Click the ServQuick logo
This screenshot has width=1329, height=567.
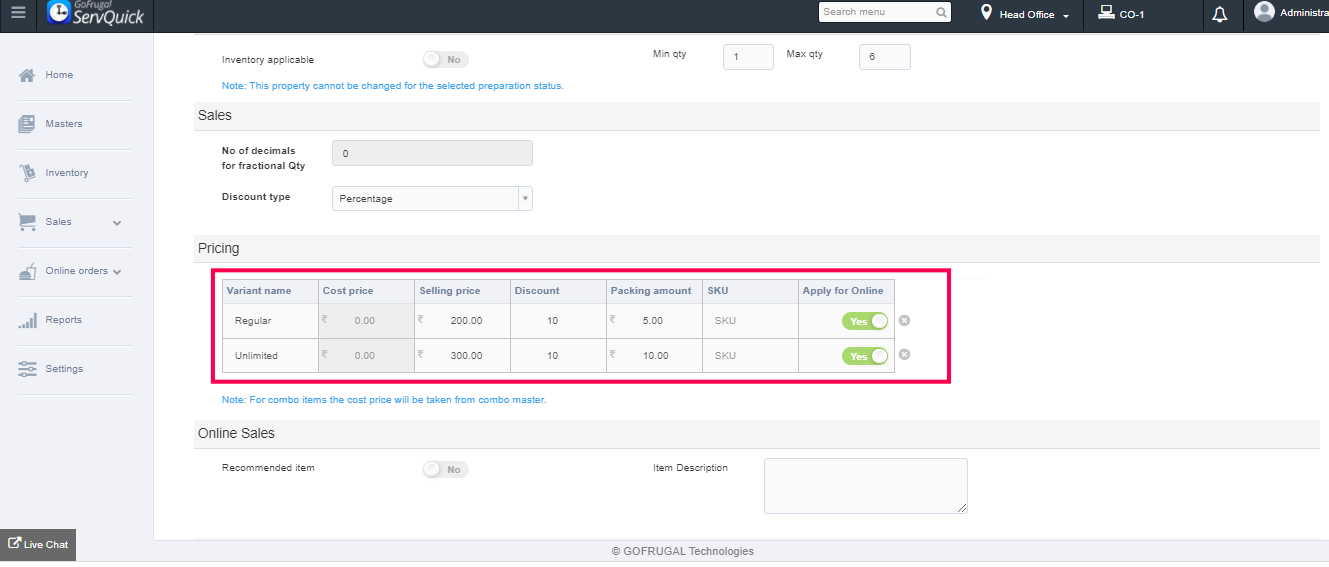[x=96, y=13]
